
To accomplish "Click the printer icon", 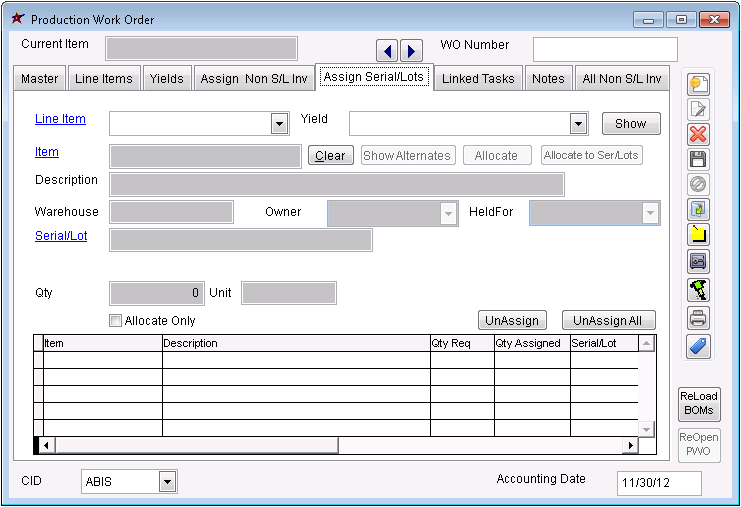I will (698, 319).
